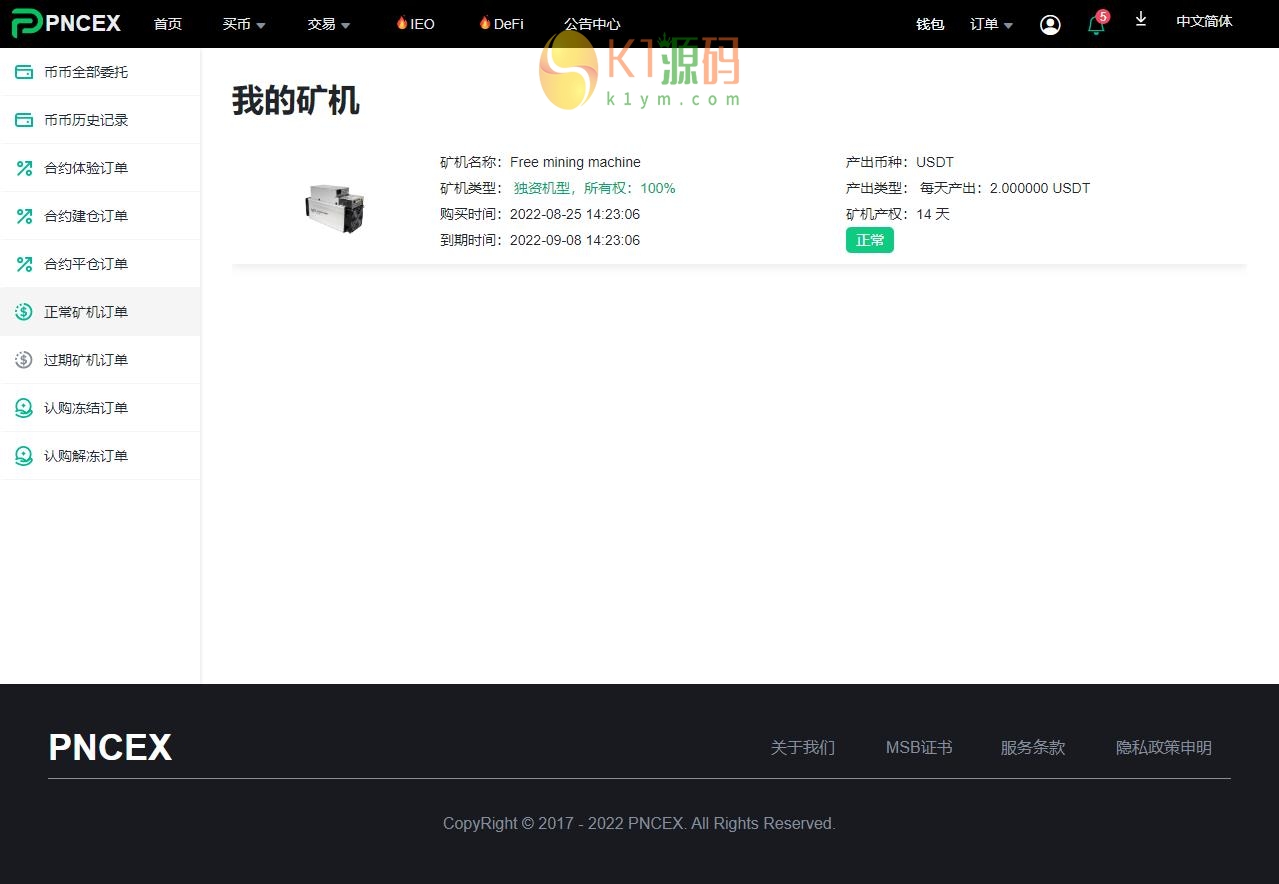Click the percent icon for 合约体验订单

[24, 168]
